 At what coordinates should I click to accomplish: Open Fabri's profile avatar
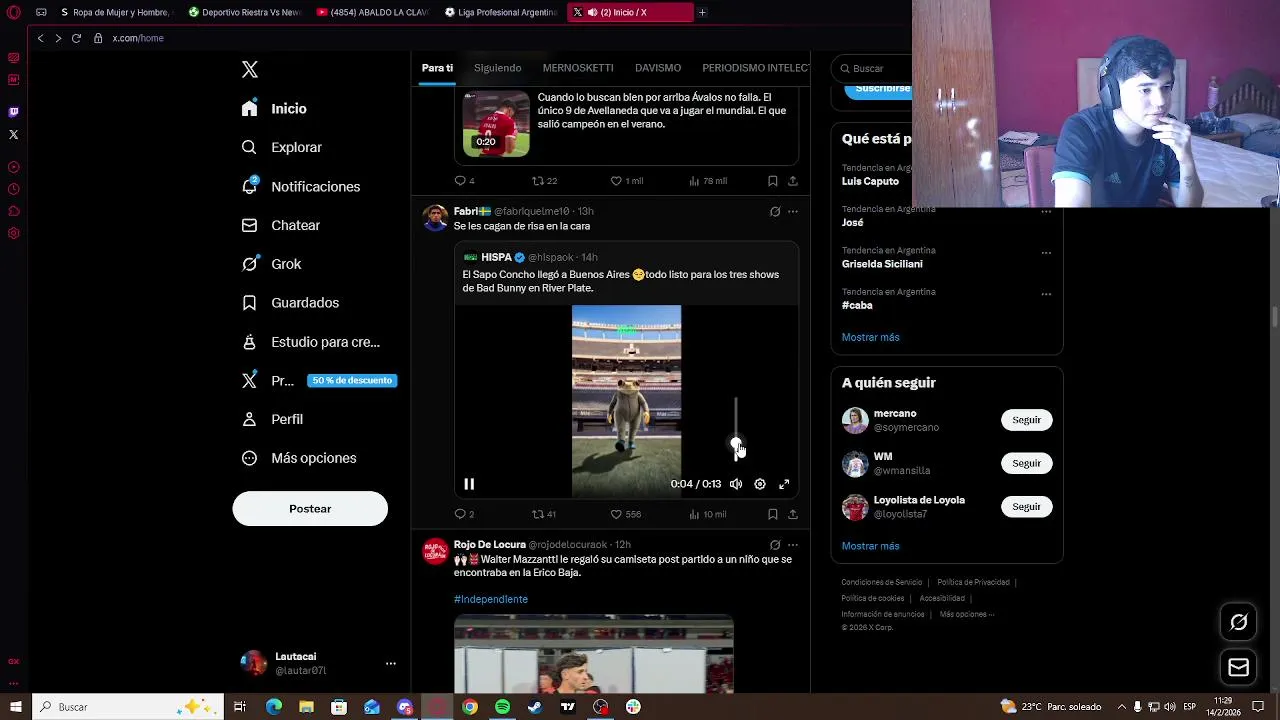pos(435,218)
